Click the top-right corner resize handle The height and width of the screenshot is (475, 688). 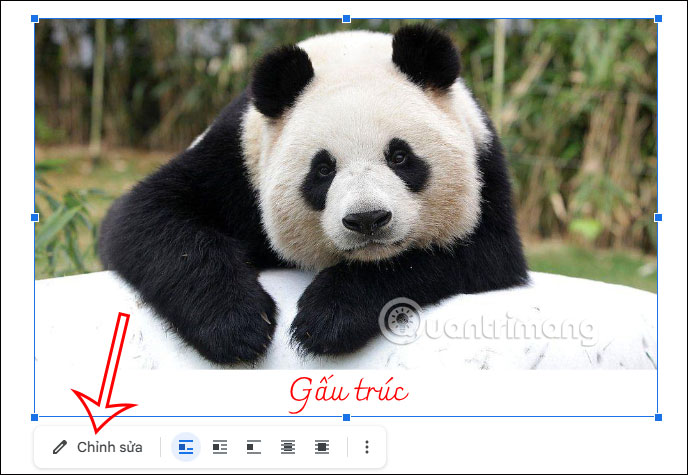[658, 19]
